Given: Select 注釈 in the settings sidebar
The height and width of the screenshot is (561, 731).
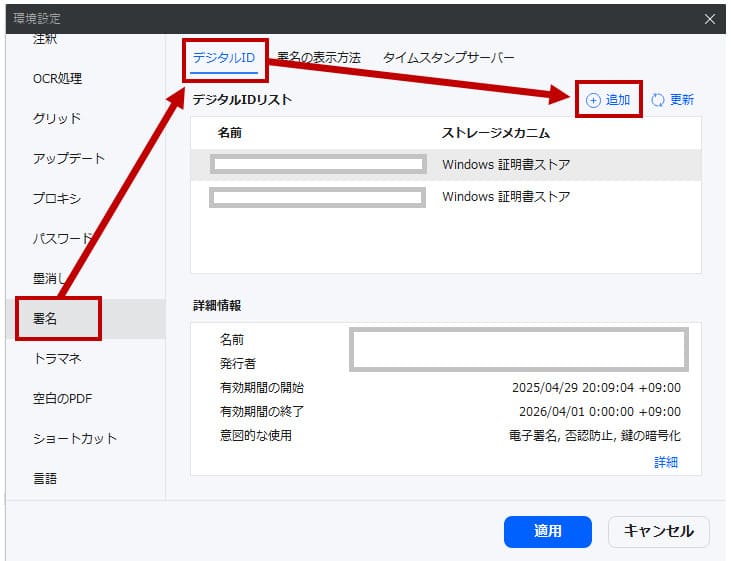Looking at the screenshot, I should pyautogui.click(x=46, y=40).
